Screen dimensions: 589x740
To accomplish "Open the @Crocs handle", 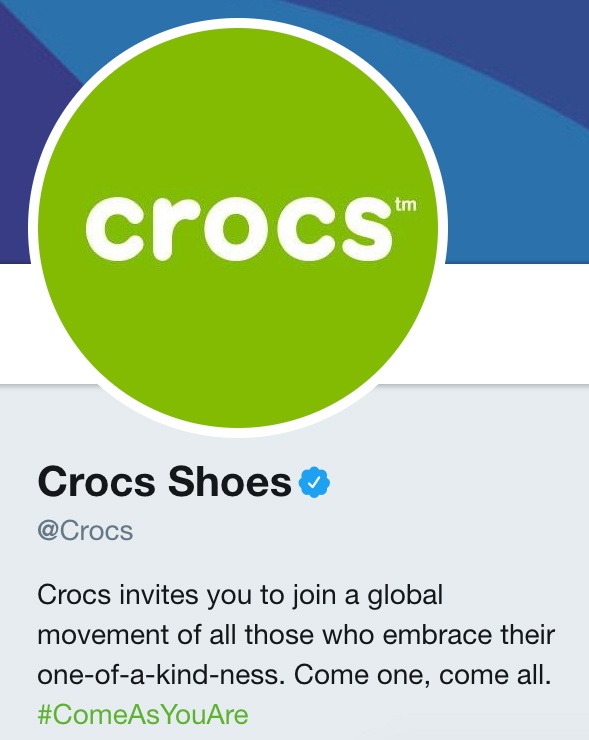I will pos(85,530).
